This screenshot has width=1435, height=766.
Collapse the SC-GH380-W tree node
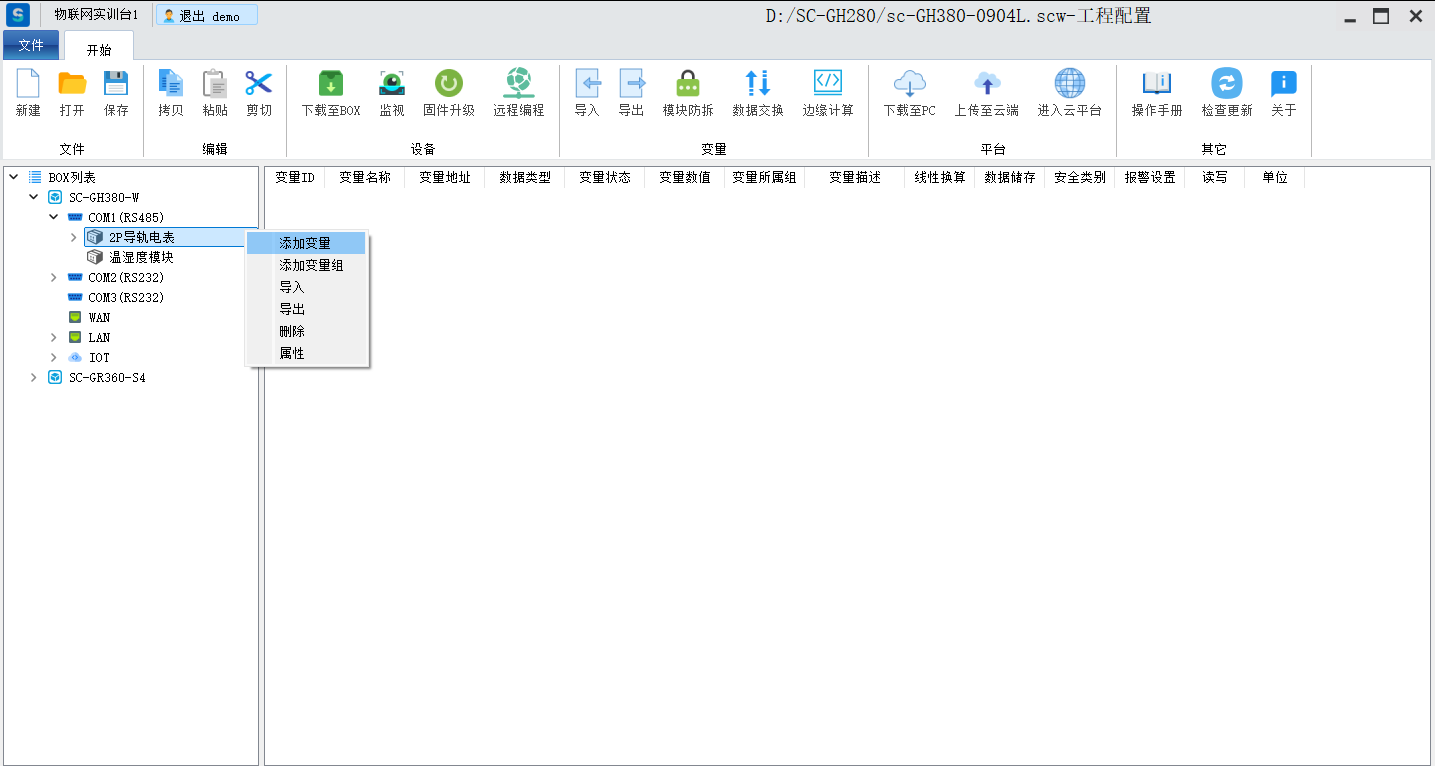pyautogui.click(x=34, y=197)
